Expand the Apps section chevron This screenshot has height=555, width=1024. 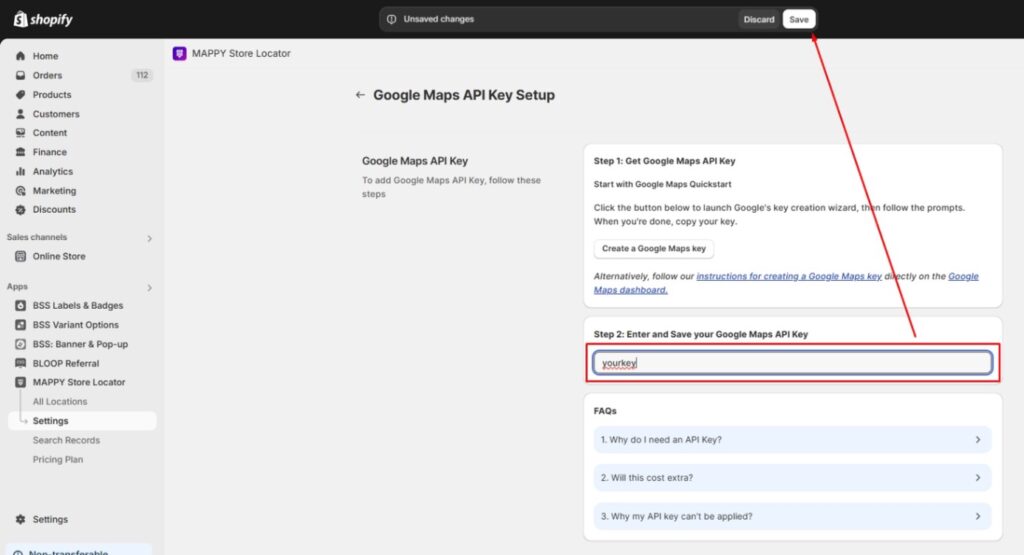(x=150, y=287)
